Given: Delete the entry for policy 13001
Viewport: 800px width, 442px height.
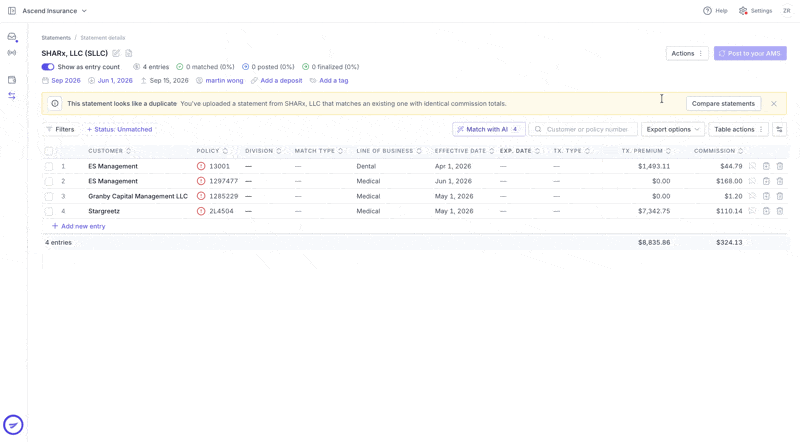Looking at the screenshot, I should 780,166.
